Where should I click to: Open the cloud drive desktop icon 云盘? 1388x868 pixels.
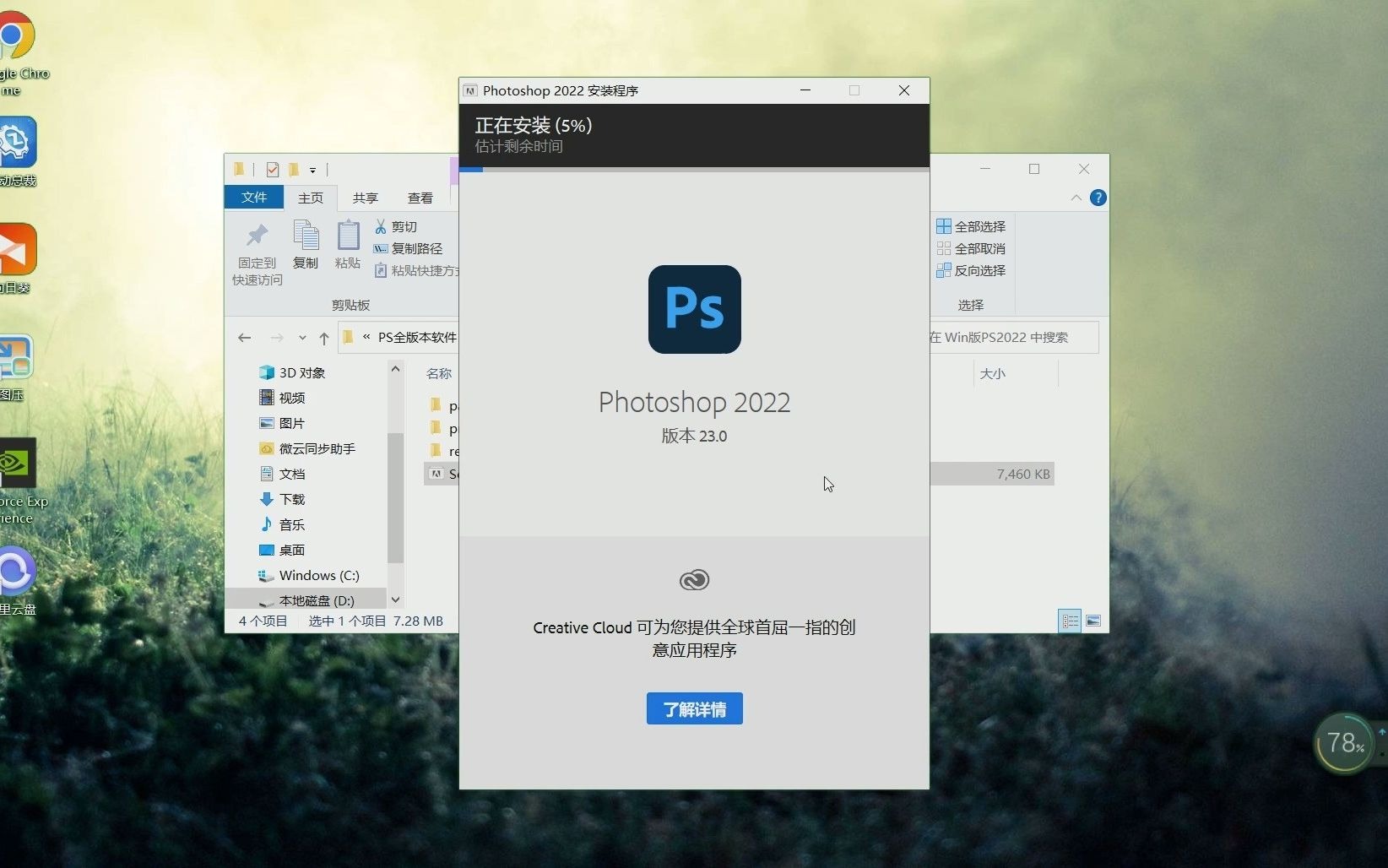click(17, 581)
